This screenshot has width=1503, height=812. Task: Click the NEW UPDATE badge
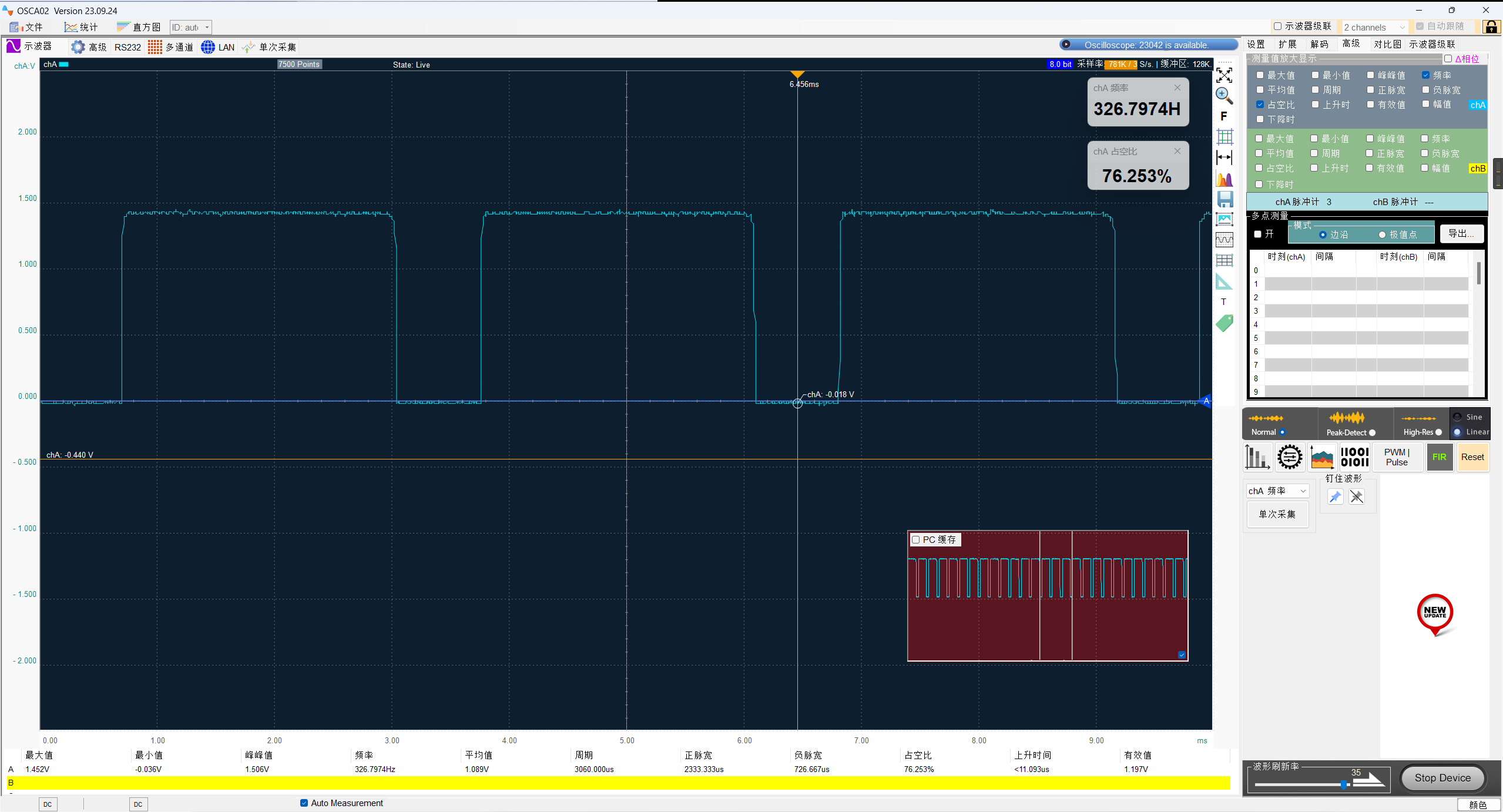[x=1435, y=615]
